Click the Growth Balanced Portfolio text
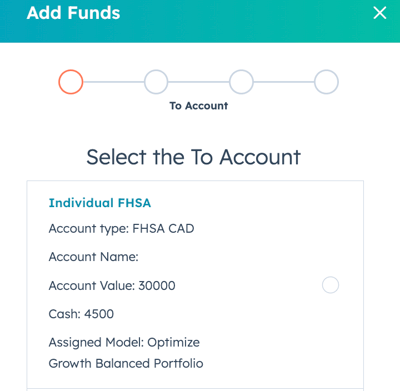This screenshot has height=391, width=400. [126, 363]
